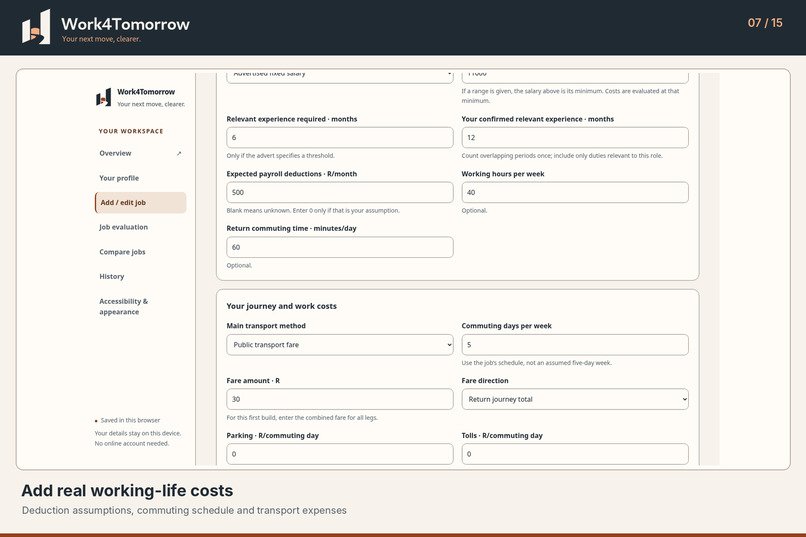The width and height of the screenshot is (806, 537).
Task: Click Relevant experience required months field
Action: click(340, 138)
